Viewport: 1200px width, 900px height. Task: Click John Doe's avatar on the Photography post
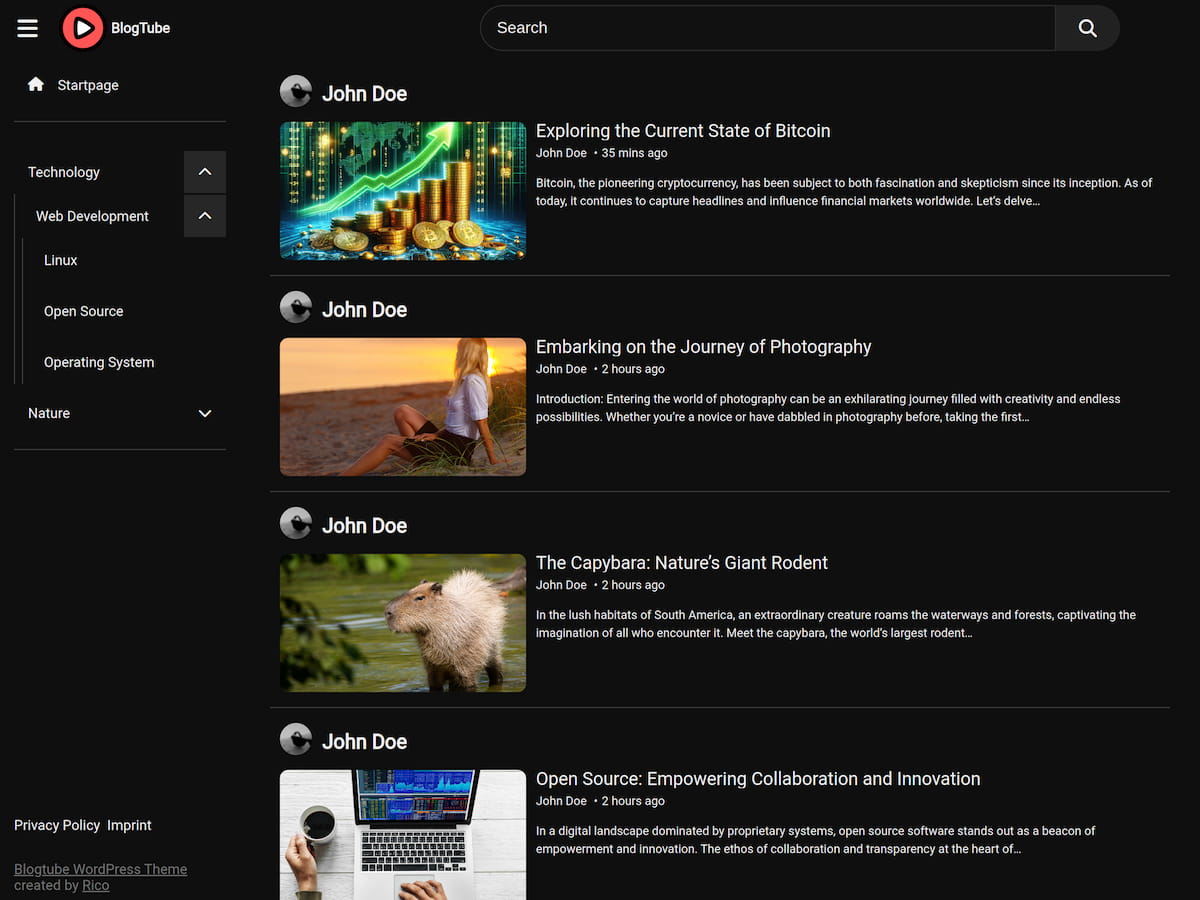(296, 307)
